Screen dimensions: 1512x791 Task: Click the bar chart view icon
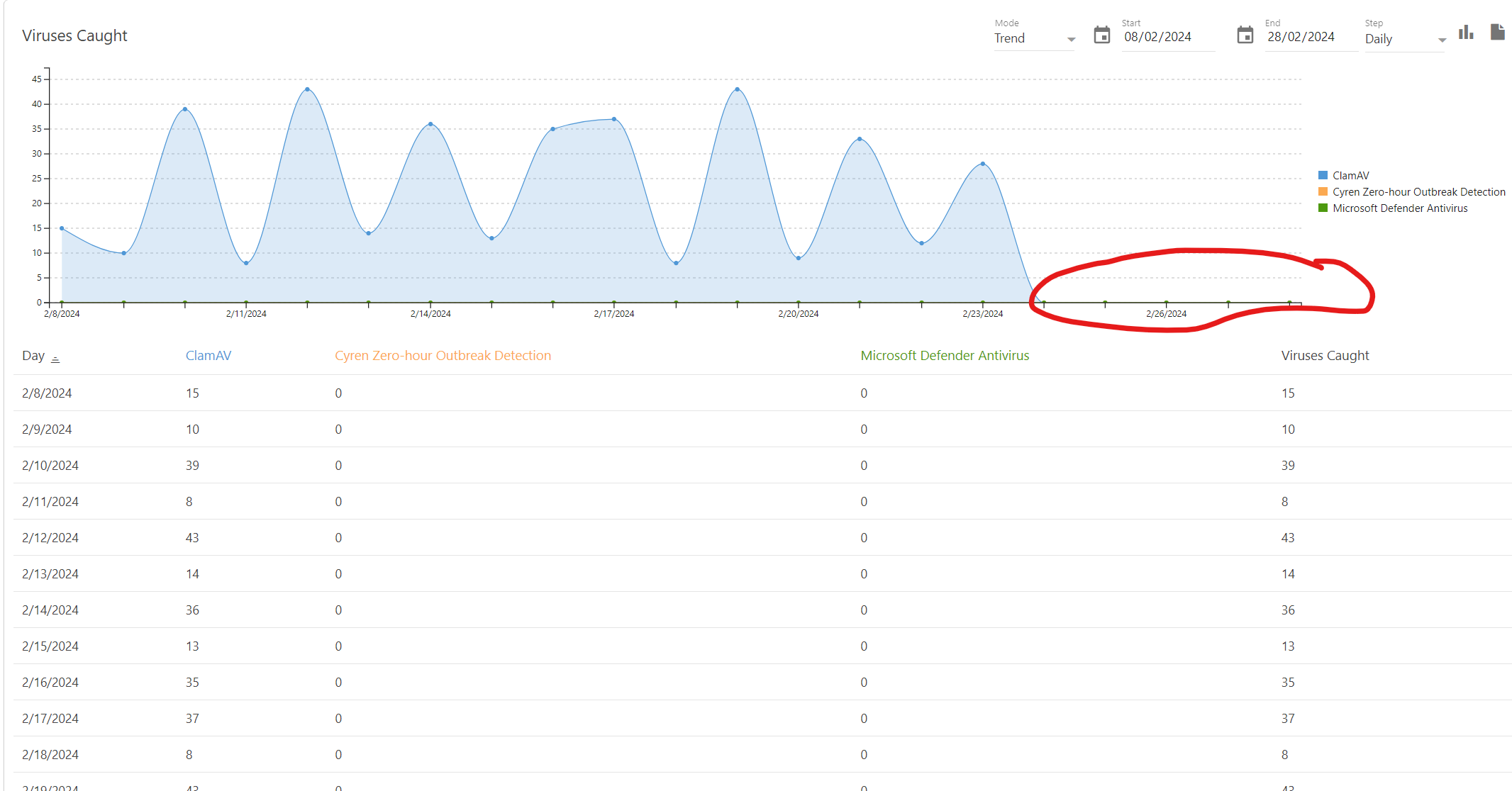tap(1466, 33)
